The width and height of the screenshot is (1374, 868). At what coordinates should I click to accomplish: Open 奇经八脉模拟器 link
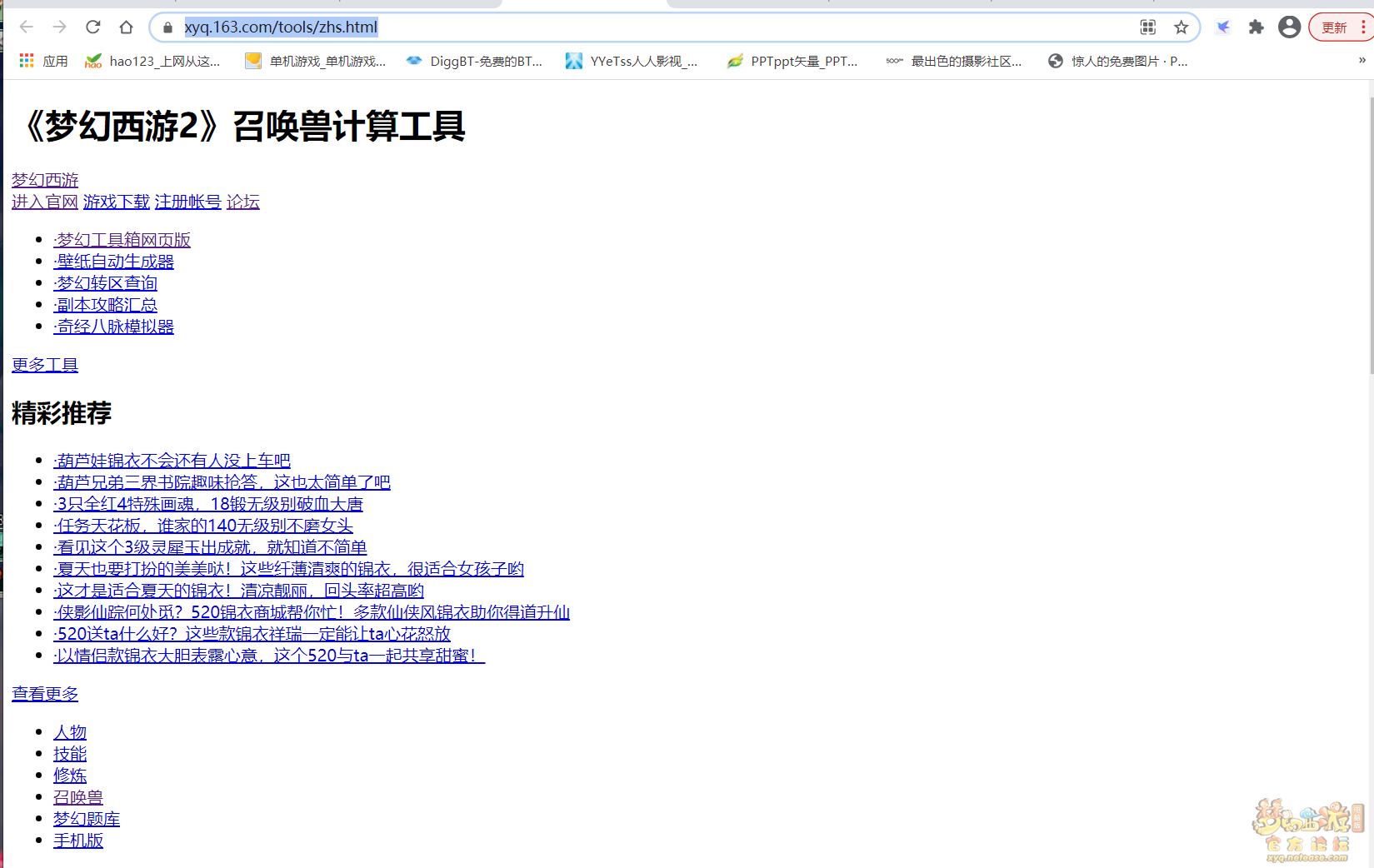pyautogui.click(x=113, y=327)
